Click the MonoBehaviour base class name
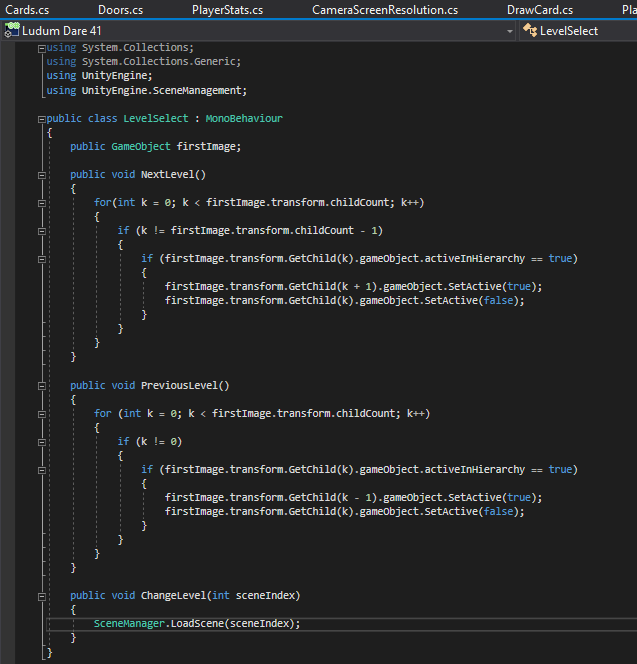The height and width of the screenshot is (664, 637). click(244, 118)
